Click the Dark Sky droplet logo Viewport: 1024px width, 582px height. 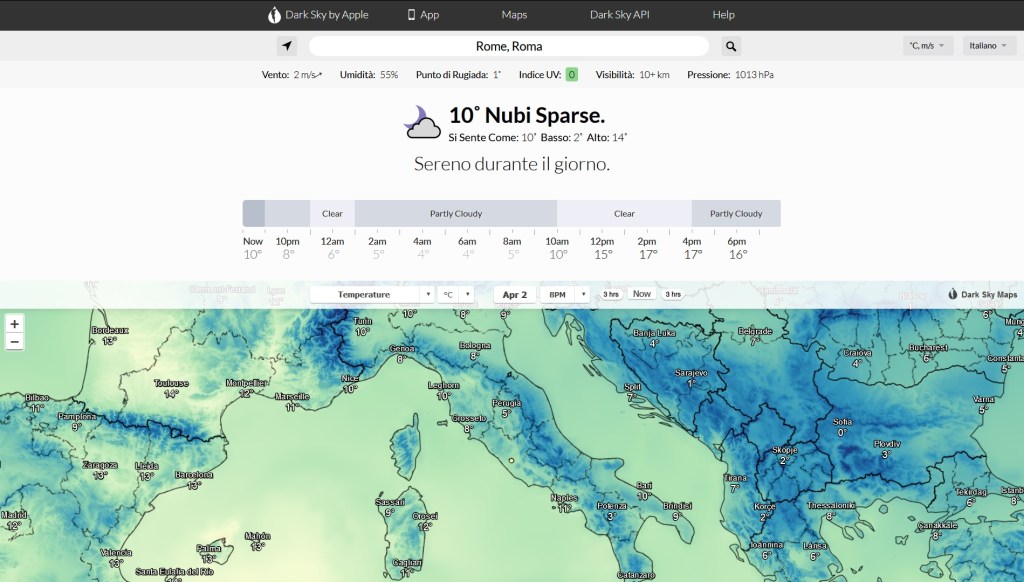(x=274, y=15)
